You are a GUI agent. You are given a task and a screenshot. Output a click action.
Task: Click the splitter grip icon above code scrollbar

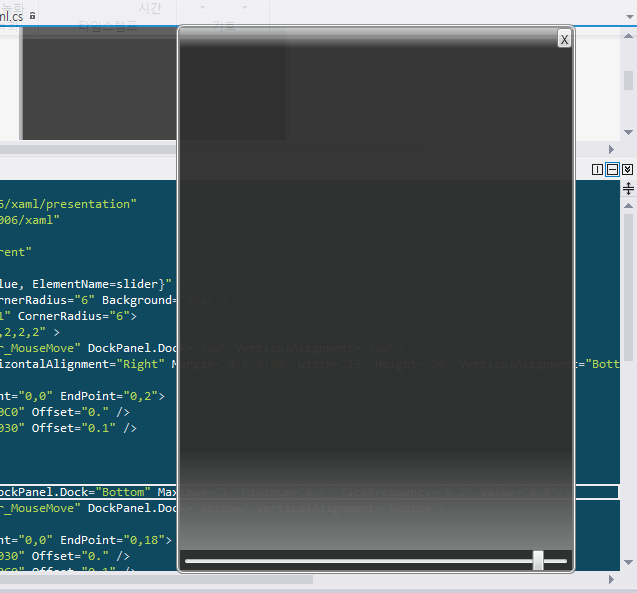coord(628,188)
